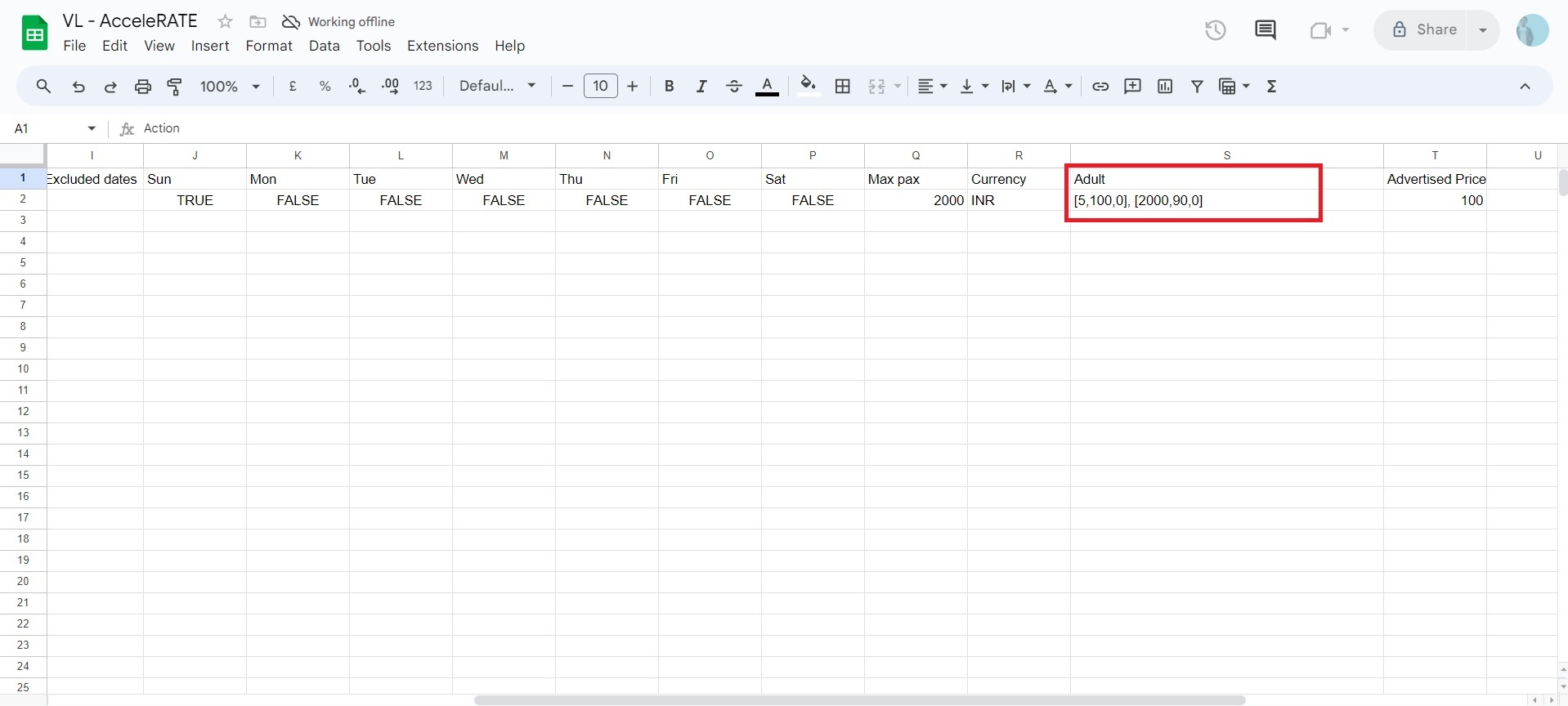Expand the font family dropdown
1568x706 pixels.
coord(497,87)
